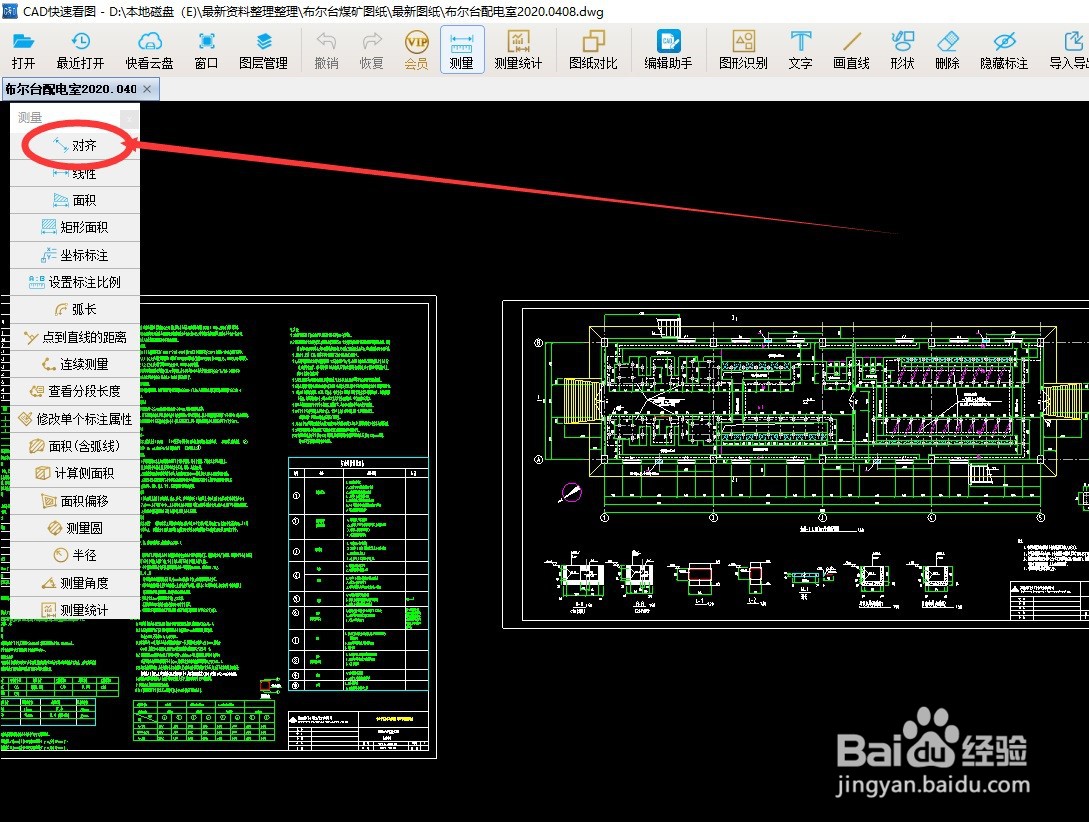The height and width of the screenshot is (822, 1089).
Task: Choose 矩形面积 rectangle area
Action: click(x=75, y=227)
